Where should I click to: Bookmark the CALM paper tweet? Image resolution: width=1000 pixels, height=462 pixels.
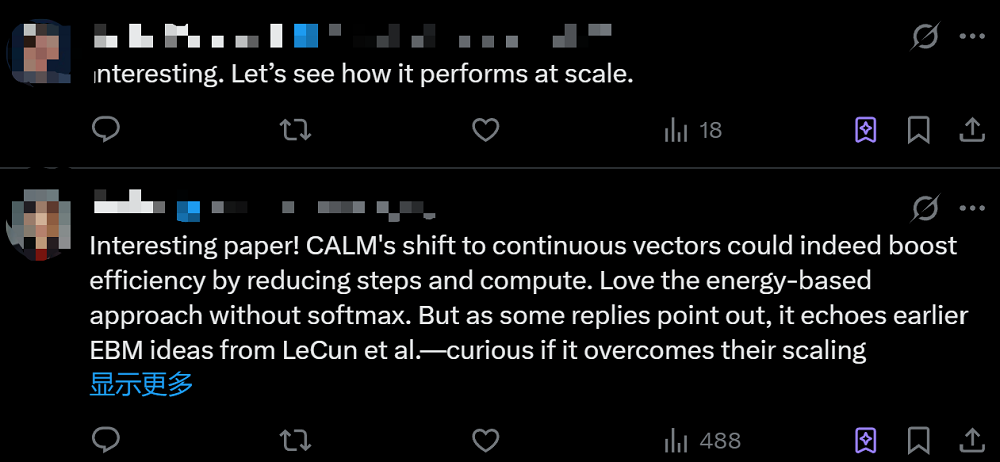pyautogui.click(x=919, y=440)
